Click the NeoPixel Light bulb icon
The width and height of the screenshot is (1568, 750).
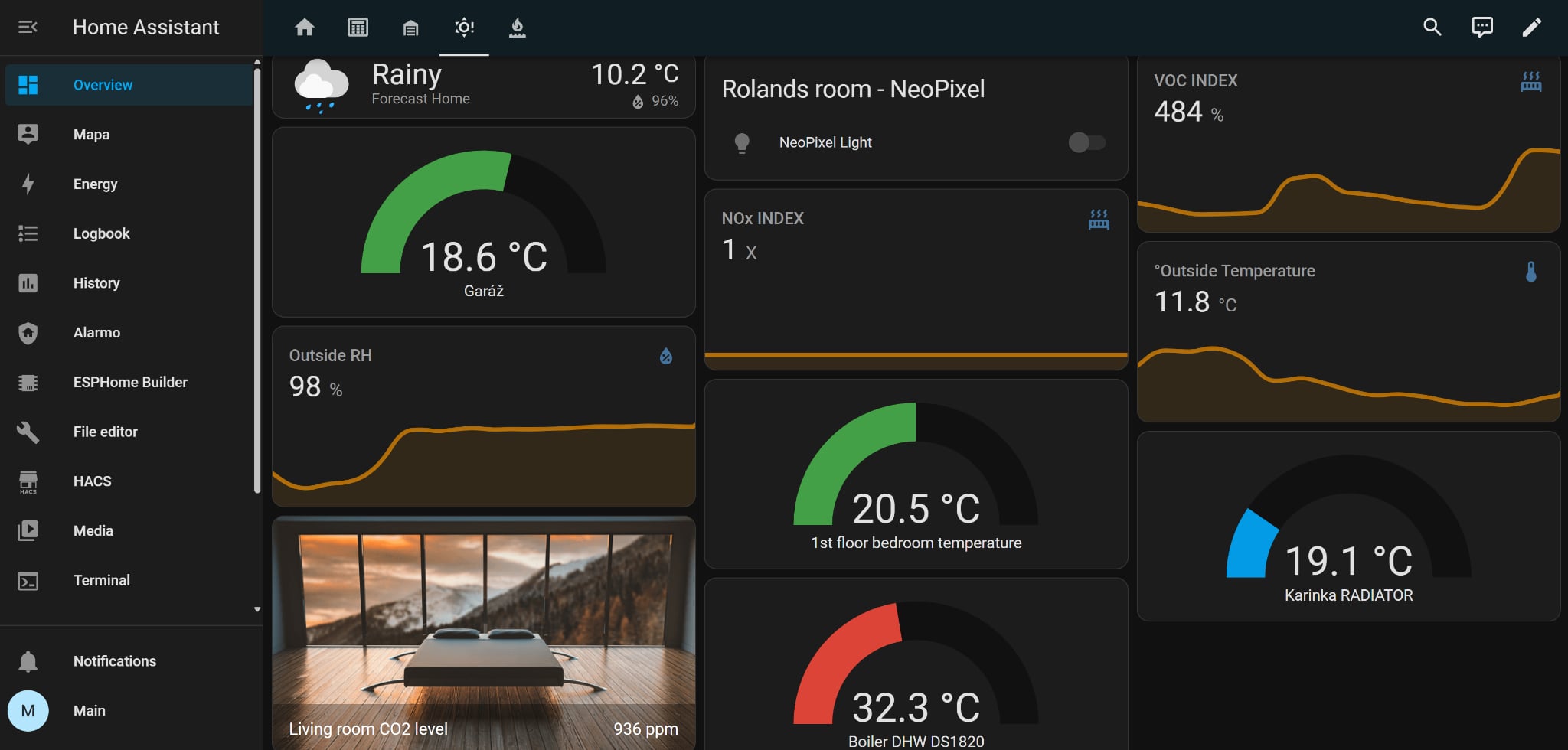click(741, 143)
